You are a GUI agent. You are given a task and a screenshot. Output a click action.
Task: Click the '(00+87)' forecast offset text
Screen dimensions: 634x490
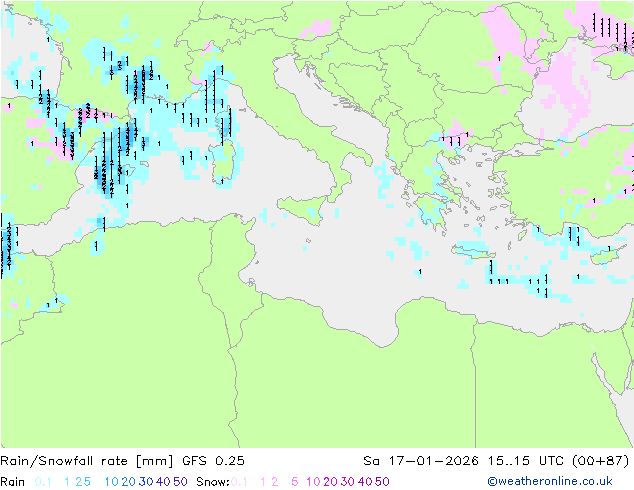point(601,461)
